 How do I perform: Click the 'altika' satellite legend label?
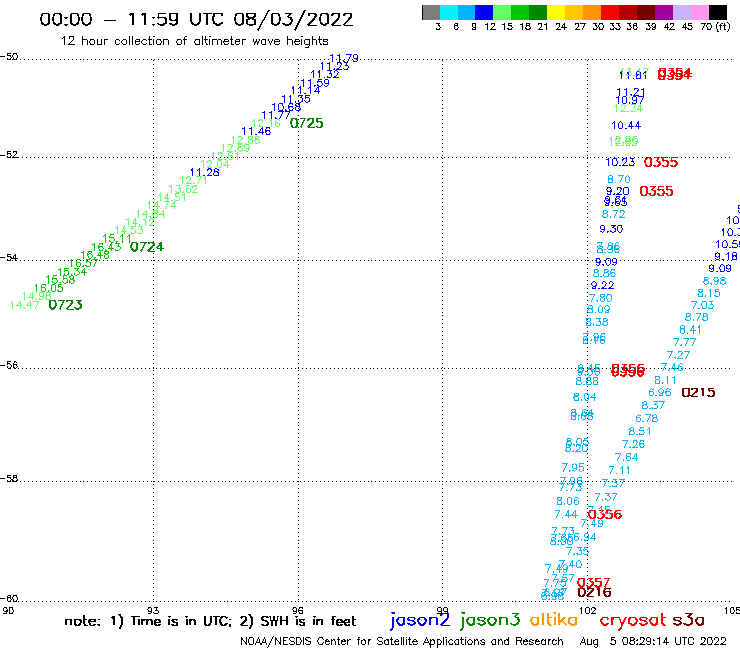click(554, 619)
